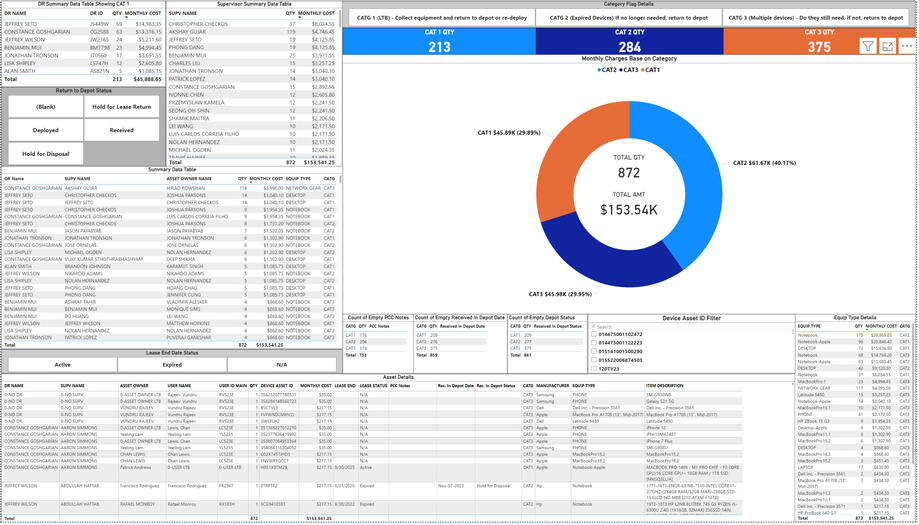This screenshot has width=919, height=525.
Task: Click CAT1 row in Count of Empty PCC Notes
Action: 377,335
